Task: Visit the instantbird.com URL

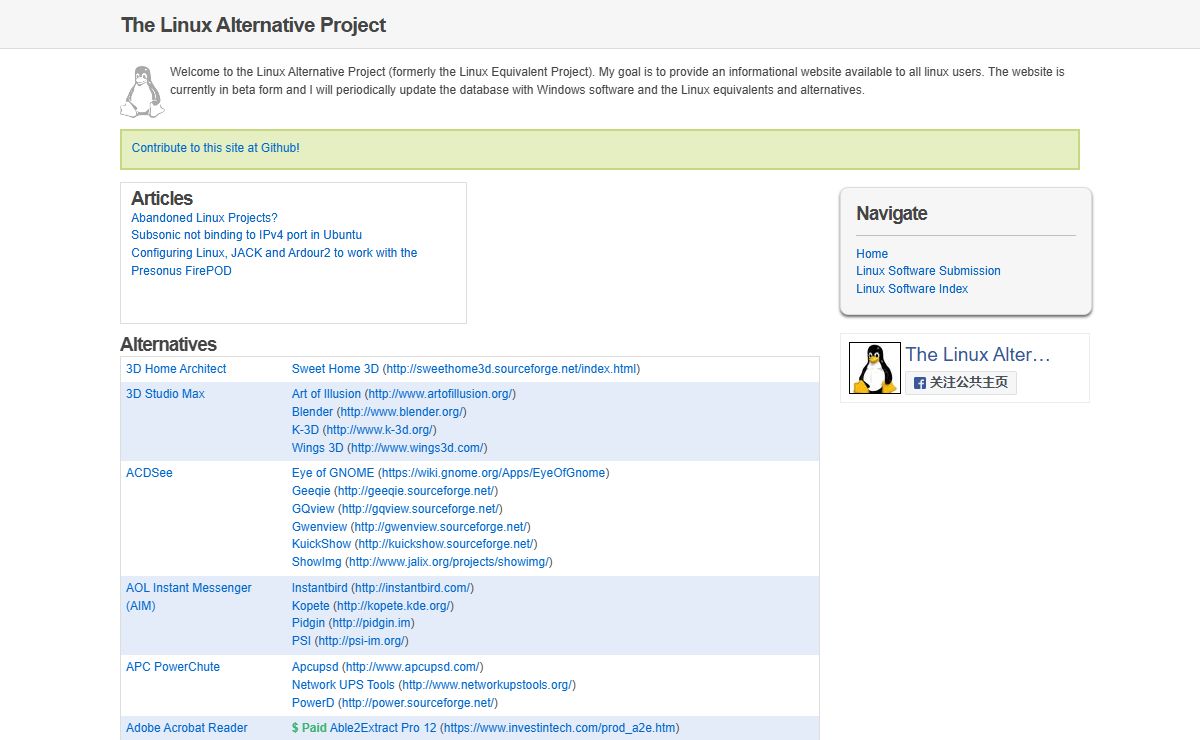Action: [413, 588]
